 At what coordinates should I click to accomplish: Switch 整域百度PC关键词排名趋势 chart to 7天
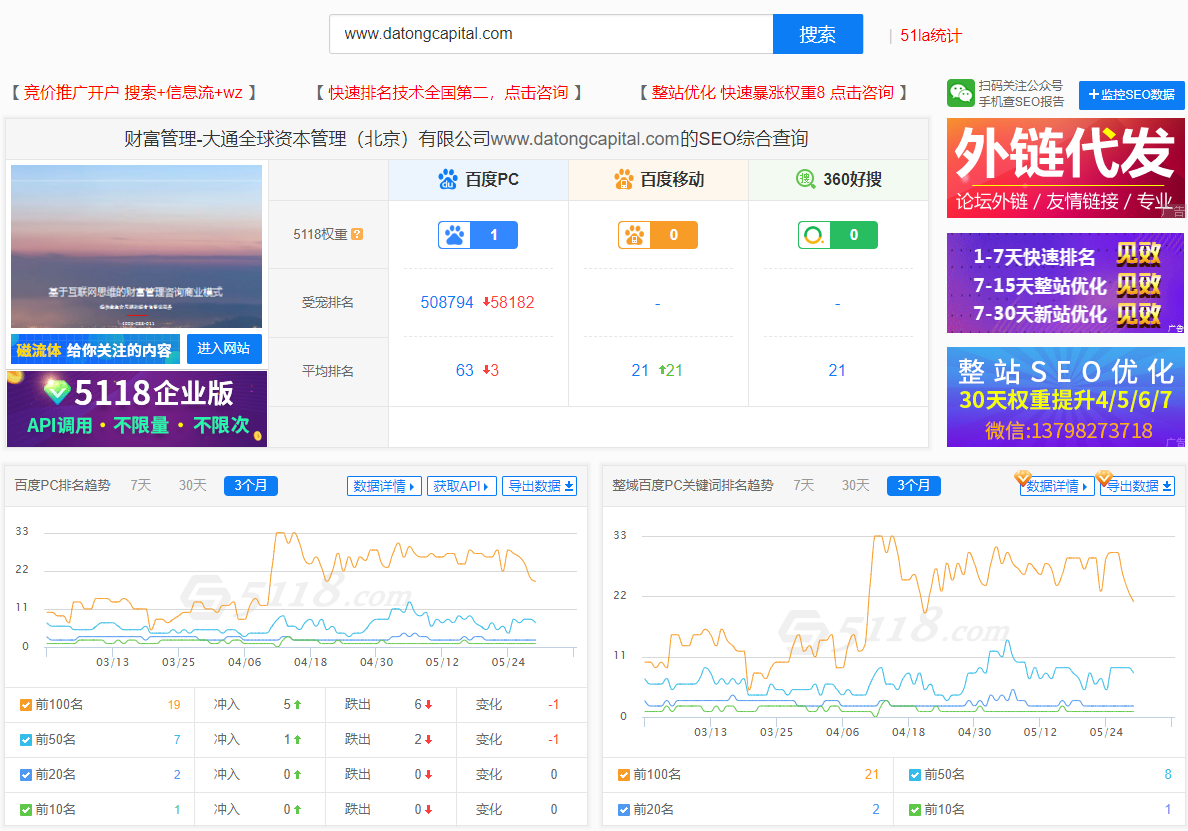(804, 486)
